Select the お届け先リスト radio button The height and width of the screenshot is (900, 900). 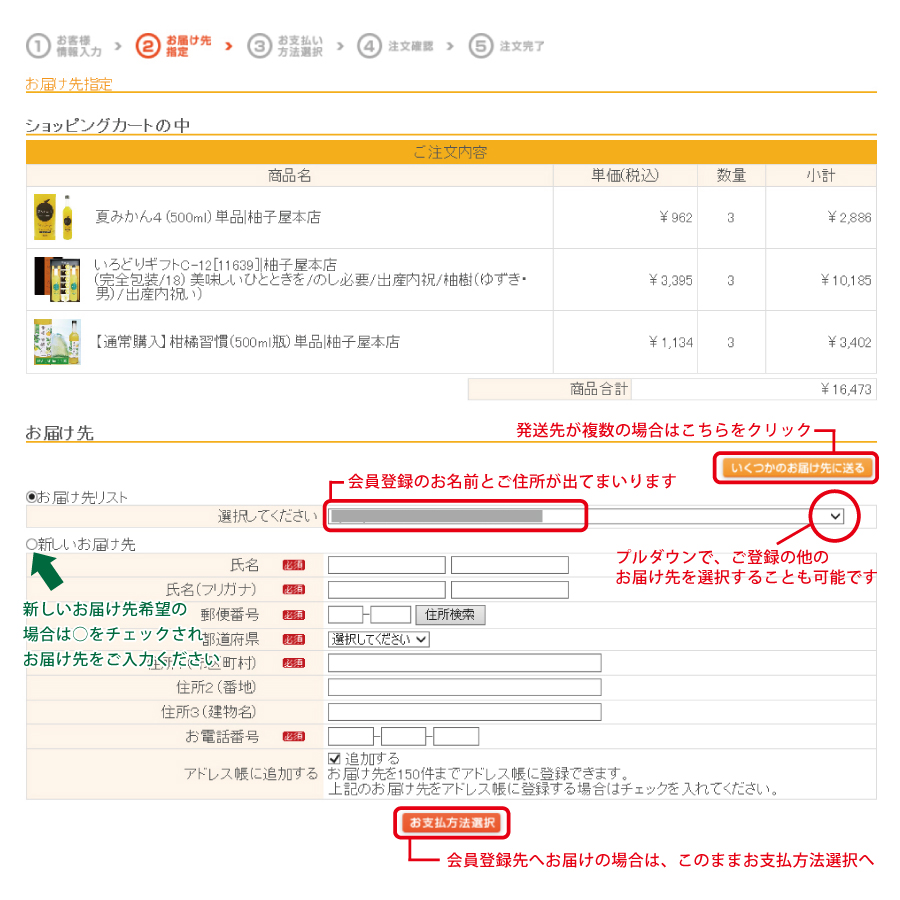pos(32,497)
